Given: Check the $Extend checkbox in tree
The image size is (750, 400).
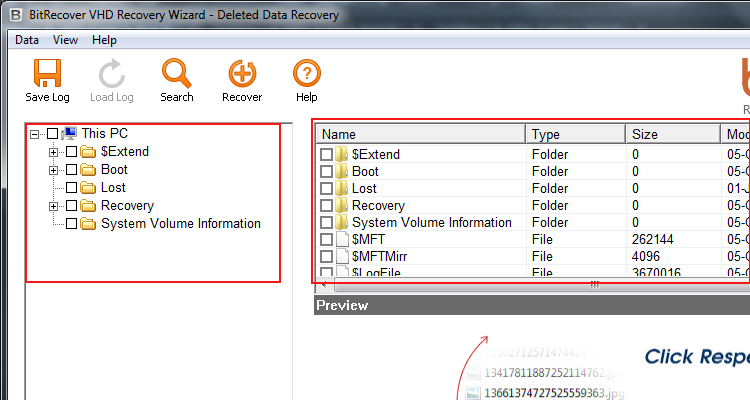Looking at the screenshot, I should [x=71, y=152].
